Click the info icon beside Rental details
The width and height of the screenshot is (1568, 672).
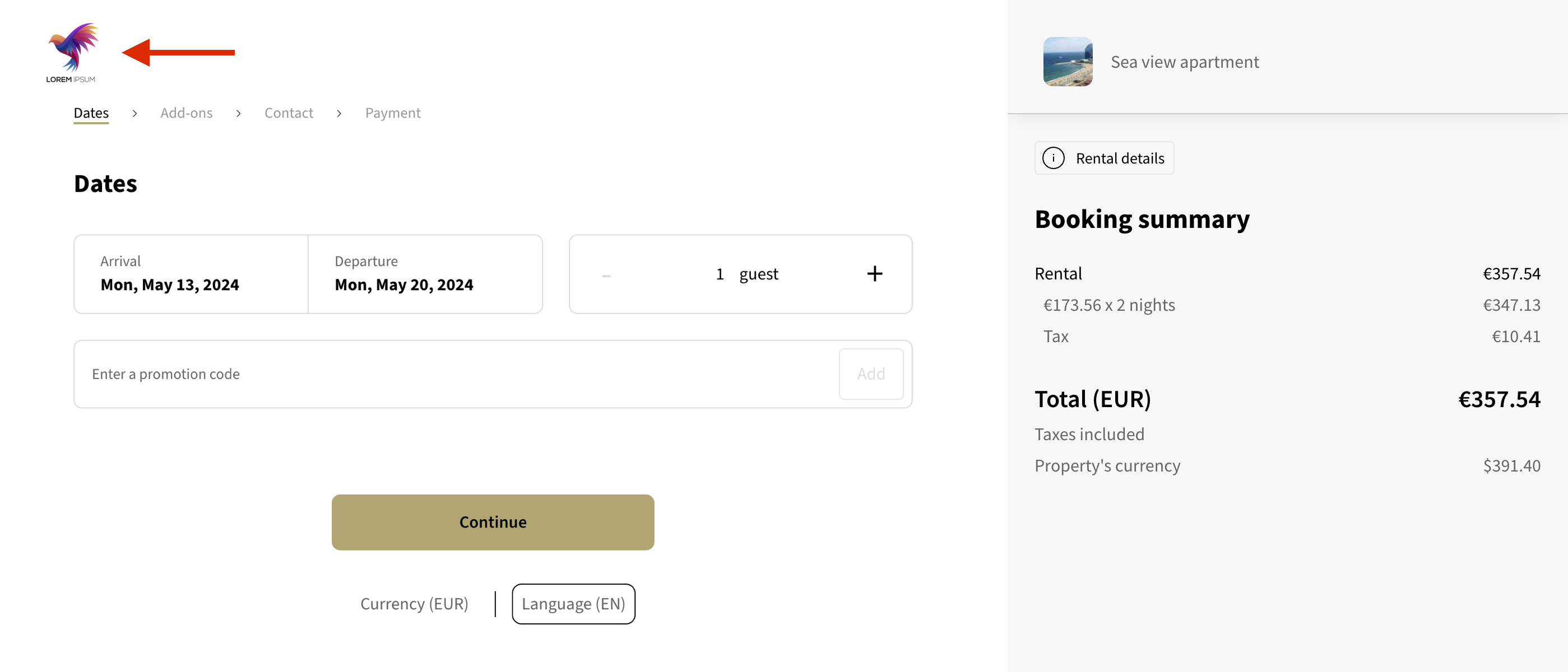tap(1053, 158)
